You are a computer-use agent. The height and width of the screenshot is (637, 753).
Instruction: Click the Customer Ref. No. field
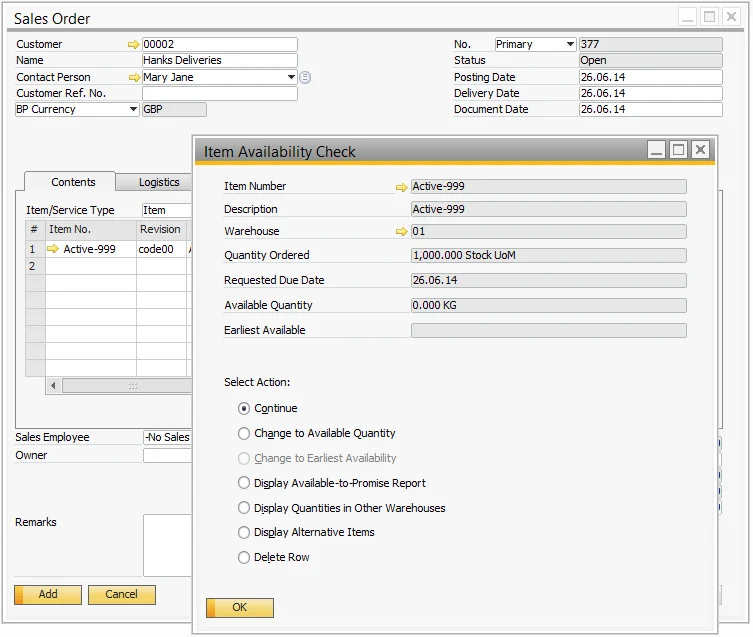click(x=220, y=93)
